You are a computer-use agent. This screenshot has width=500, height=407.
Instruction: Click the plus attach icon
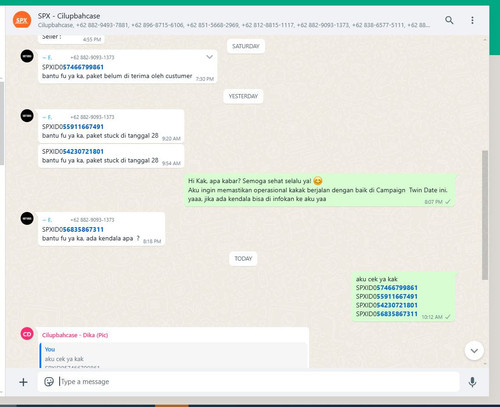(x=23, y=382)
